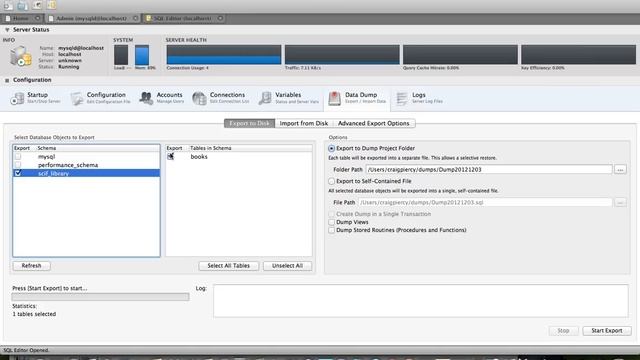Select Export to Self-Contained File radio
640x360 pixels.
click(331, 181)
